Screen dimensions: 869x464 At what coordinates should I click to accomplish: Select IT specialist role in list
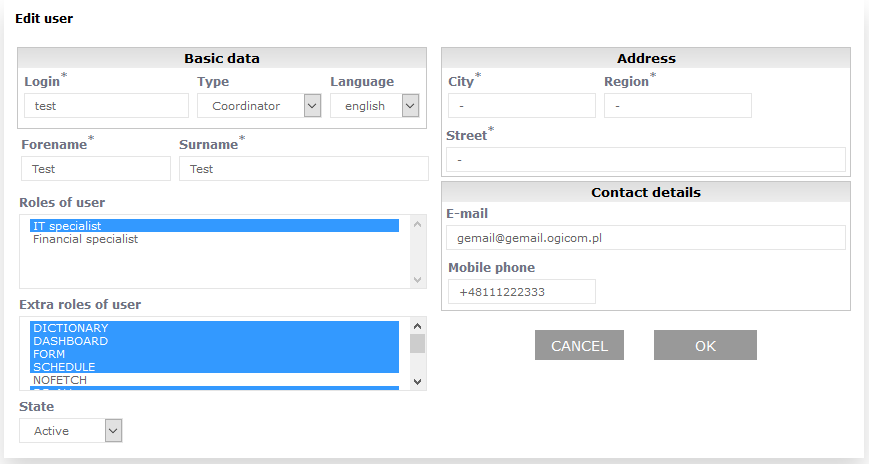(x=214, y=226)
